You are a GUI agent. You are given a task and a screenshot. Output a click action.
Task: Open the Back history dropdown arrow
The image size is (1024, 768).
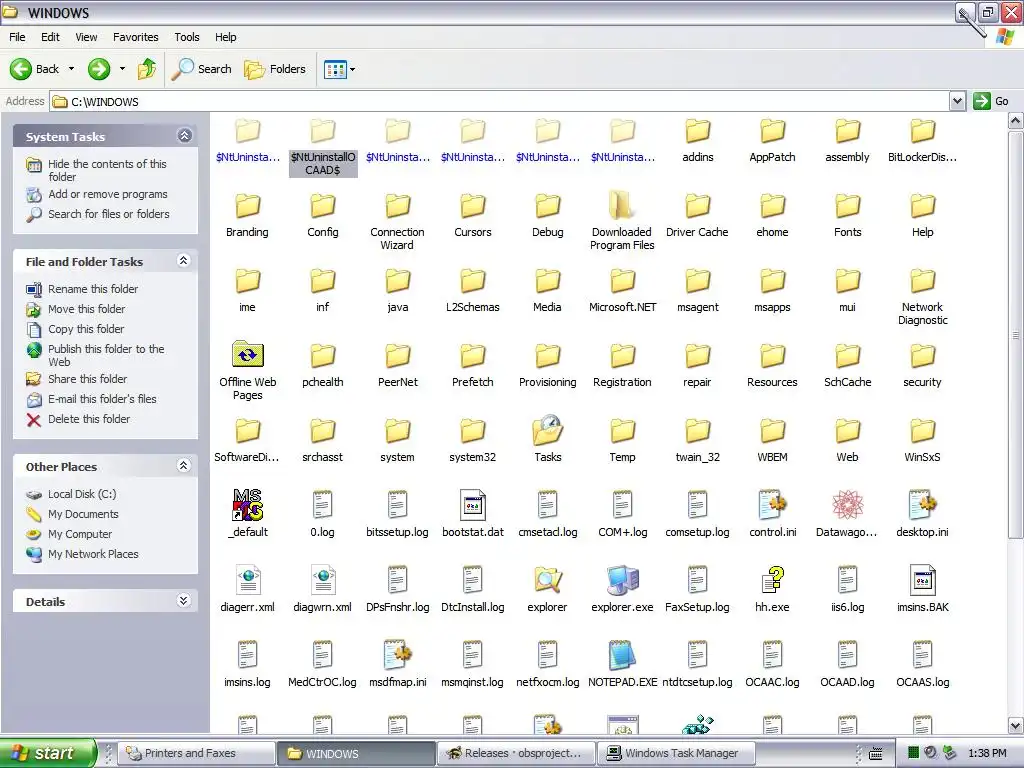(x=71, y=69)
